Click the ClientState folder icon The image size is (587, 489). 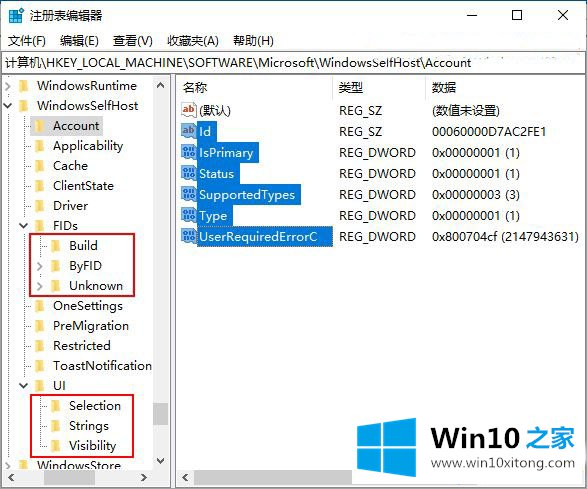40,186
